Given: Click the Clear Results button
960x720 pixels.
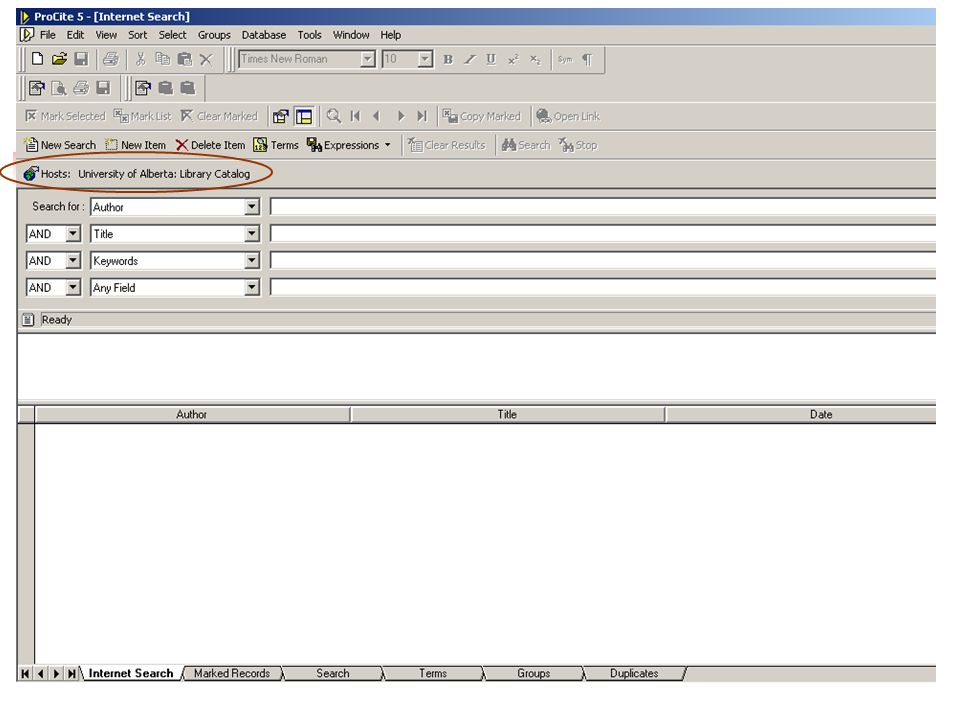Looking at the screenshot, I should [x=447, y=145].
